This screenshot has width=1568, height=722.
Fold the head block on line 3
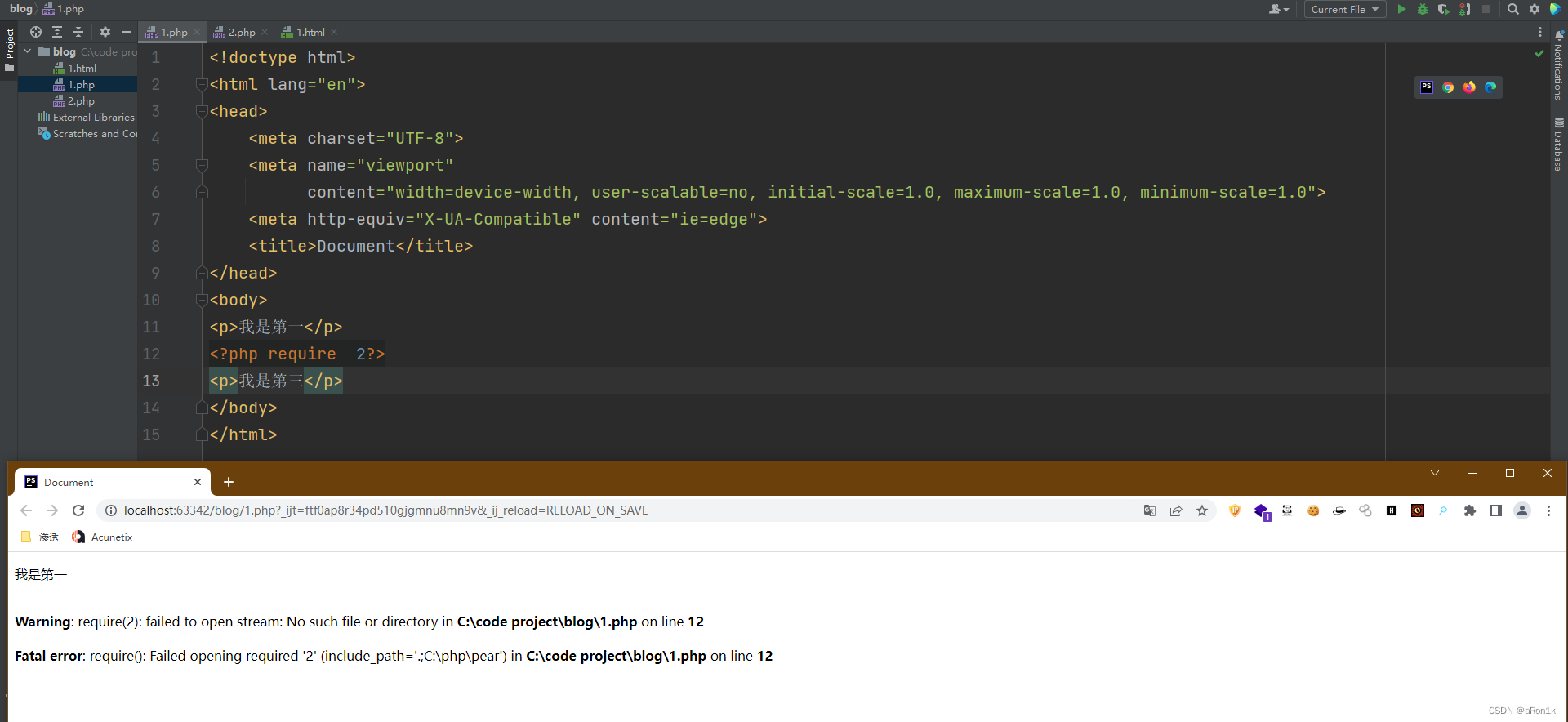(x=202, y=111)
